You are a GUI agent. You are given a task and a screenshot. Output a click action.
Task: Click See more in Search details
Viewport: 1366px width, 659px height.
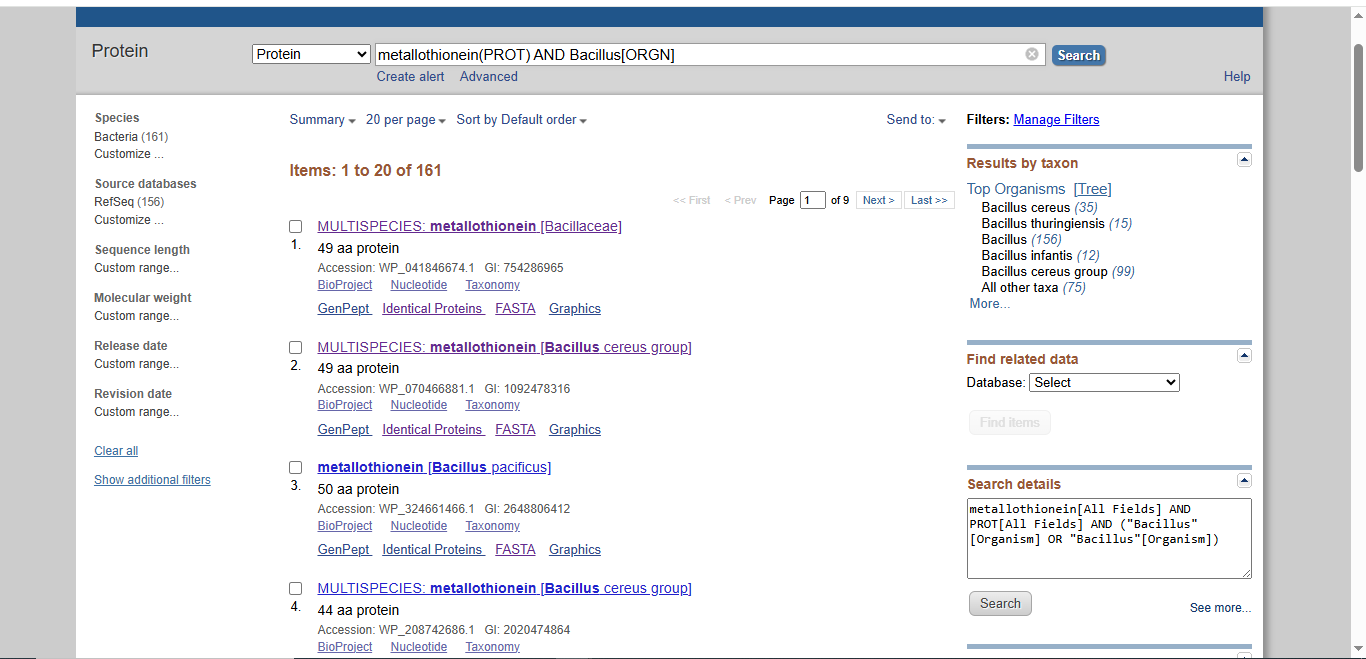click(1220, 608)
